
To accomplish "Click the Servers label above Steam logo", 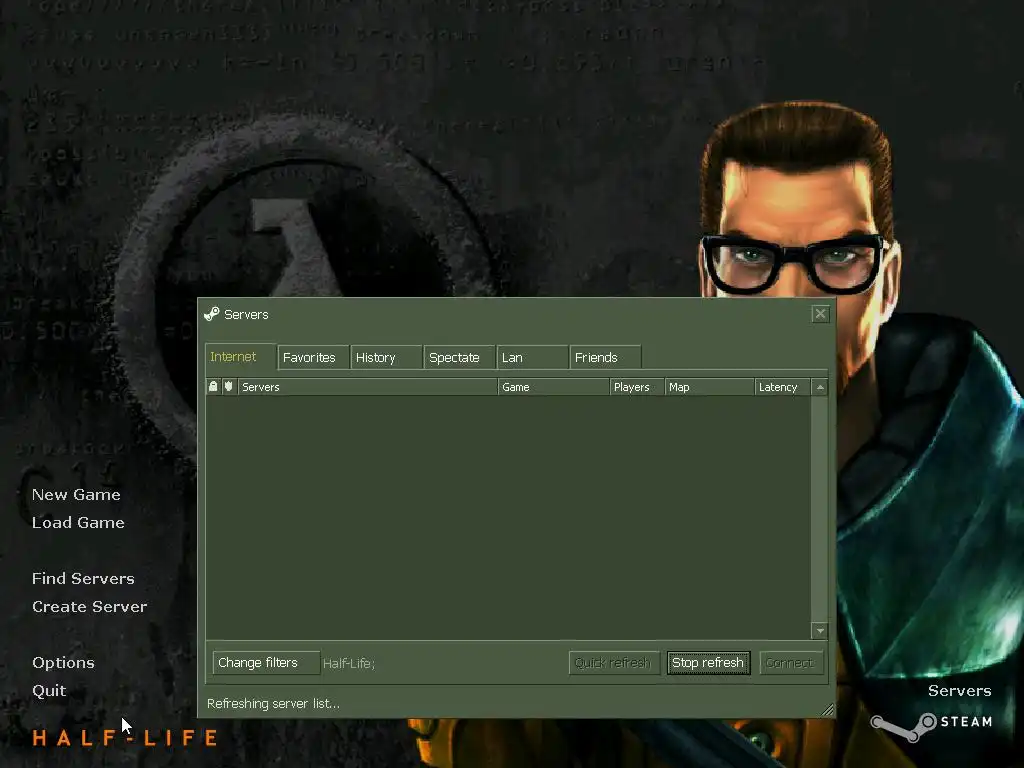I will (x=959, y=691).
